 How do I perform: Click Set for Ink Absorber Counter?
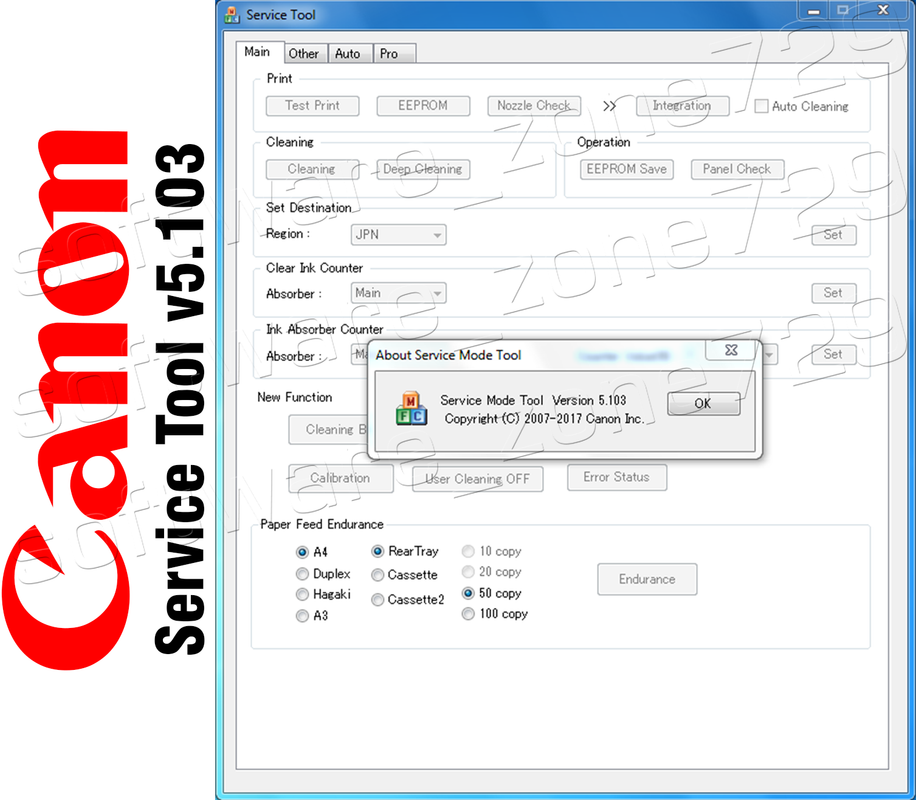[x=834, y=354]
